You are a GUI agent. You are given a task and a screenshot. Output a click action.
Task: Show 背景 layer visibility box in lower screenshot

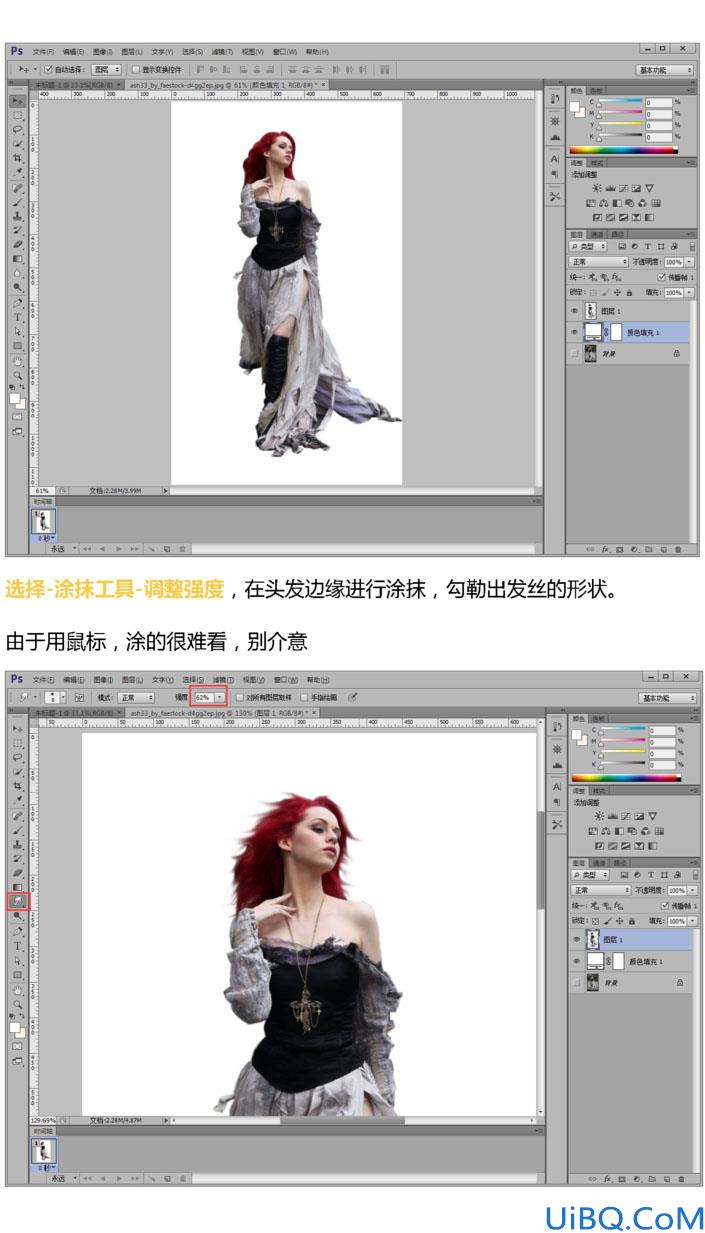[576, 983]
